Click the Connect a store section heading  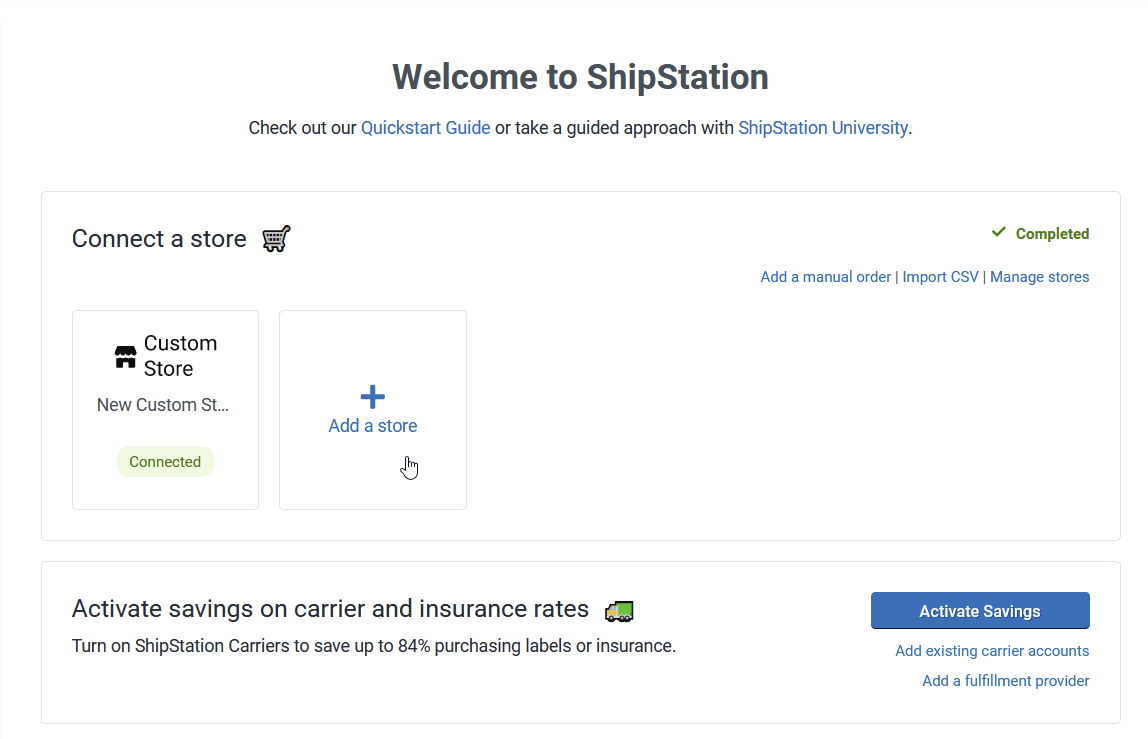tap(158, 238)
